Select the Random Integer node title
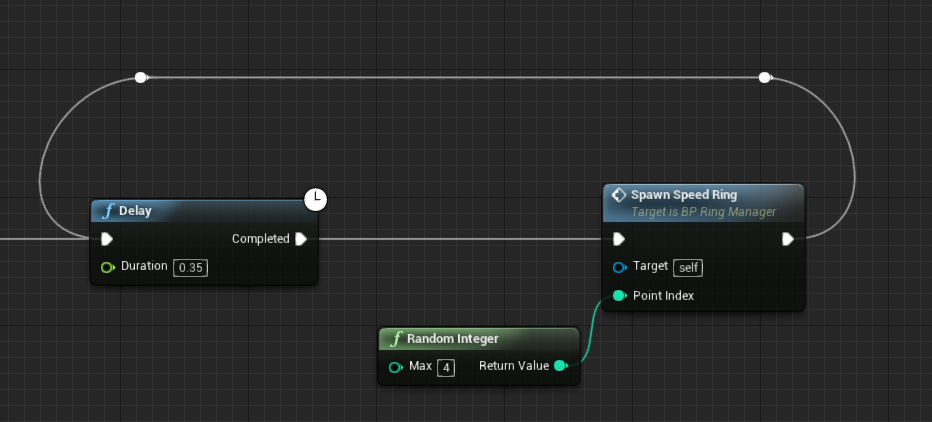This screenshot has height=422, width=932. coord(478,339)
